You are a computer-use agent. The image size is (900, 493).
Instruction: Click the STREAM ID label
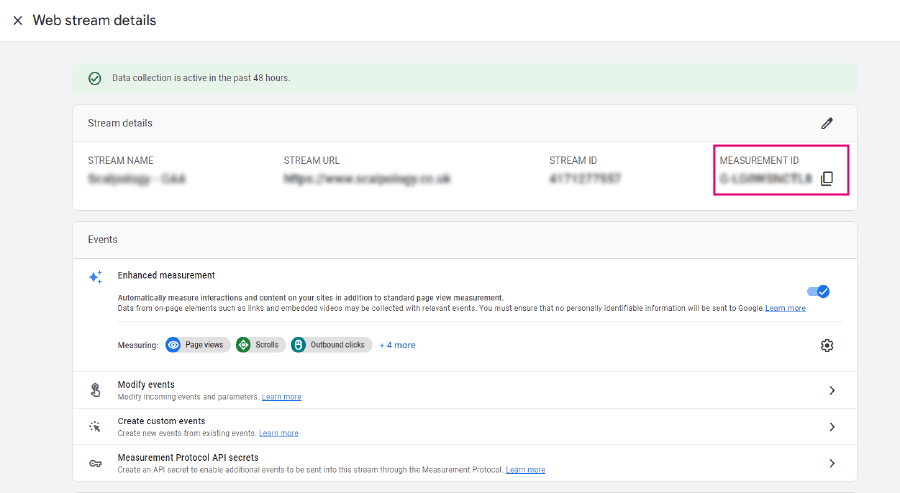click(x=573, y=161)
